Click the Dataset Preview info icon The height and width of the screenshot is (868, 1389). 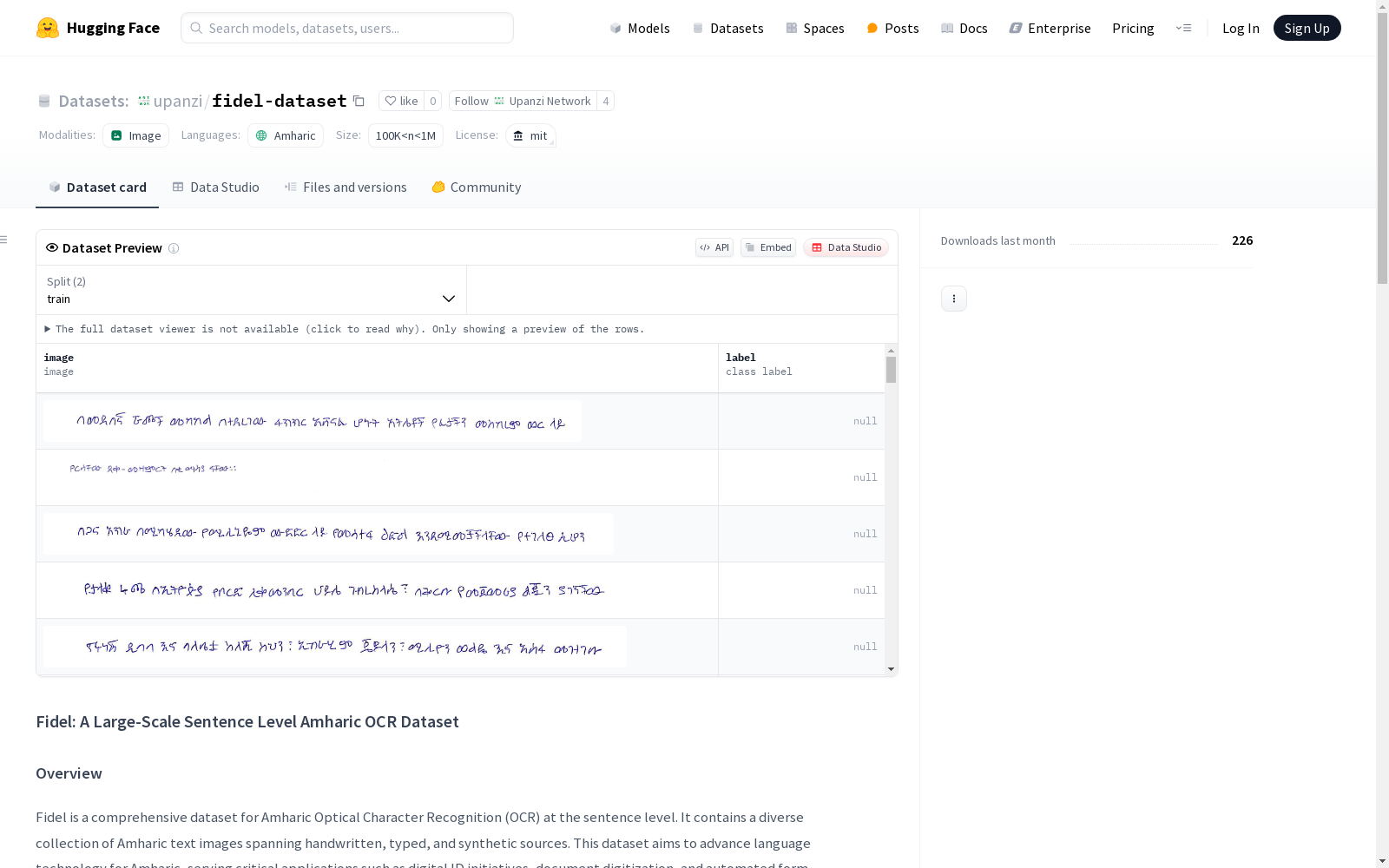tap(174, 248)
